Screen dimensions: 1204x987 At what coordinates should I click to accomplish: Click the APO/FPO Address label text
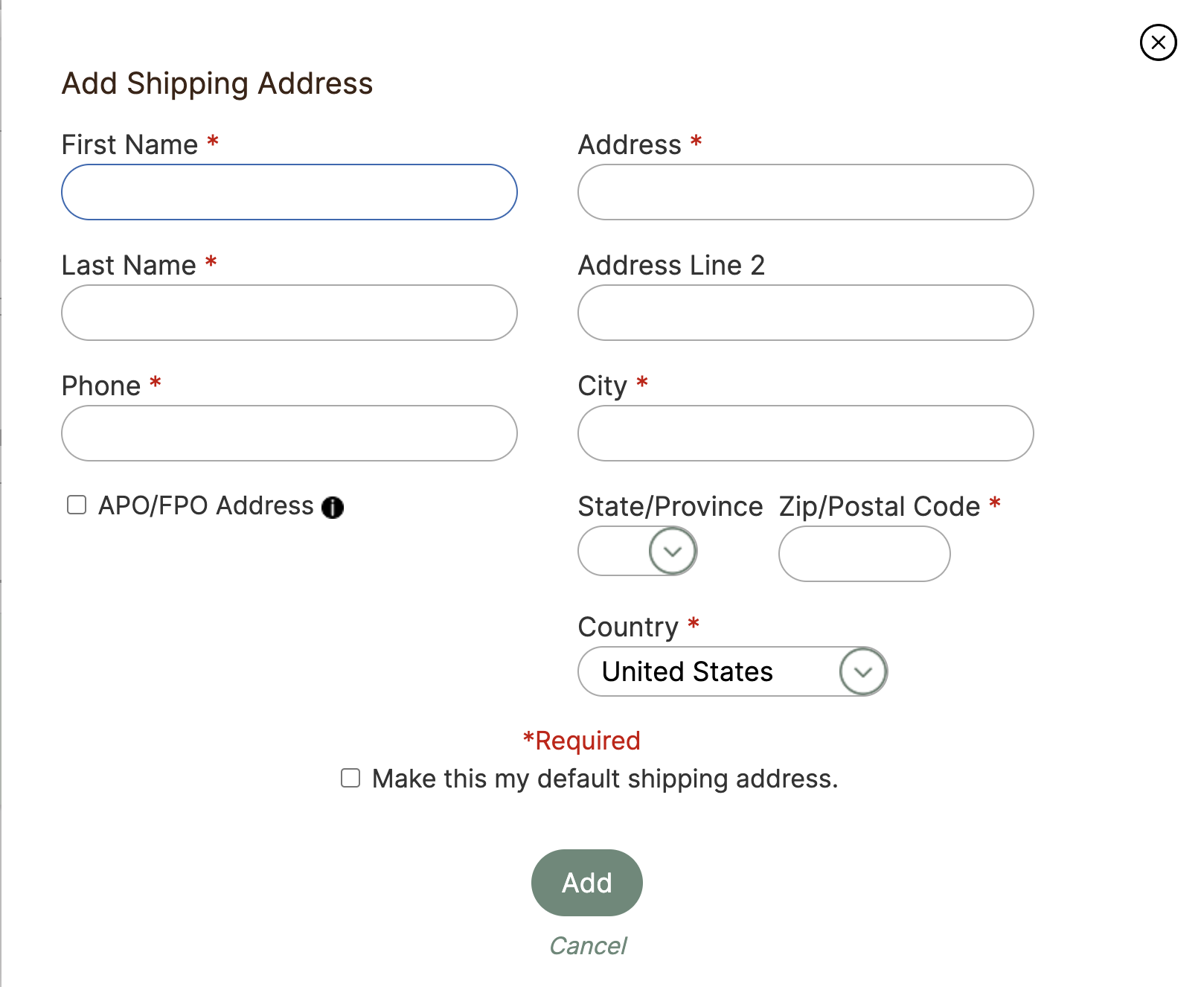point(206,505)
